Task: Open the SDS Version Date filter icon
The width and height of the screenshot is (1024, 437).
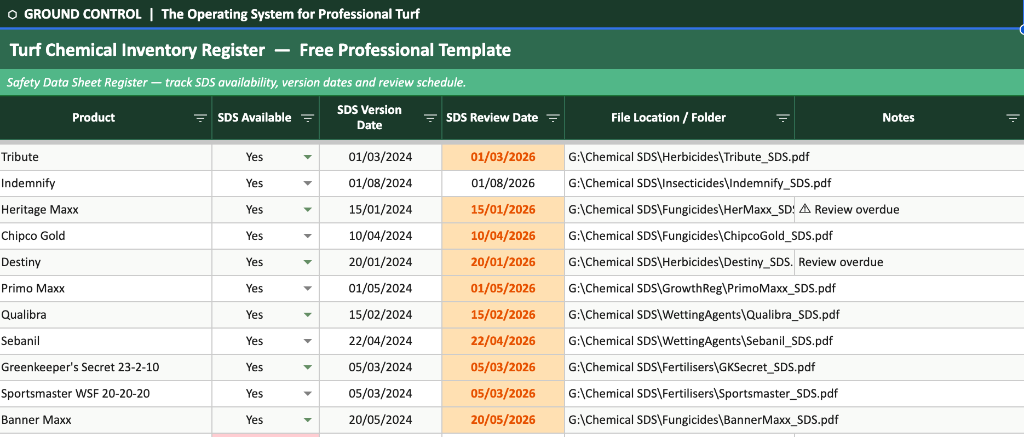Action: pos(430,118)
